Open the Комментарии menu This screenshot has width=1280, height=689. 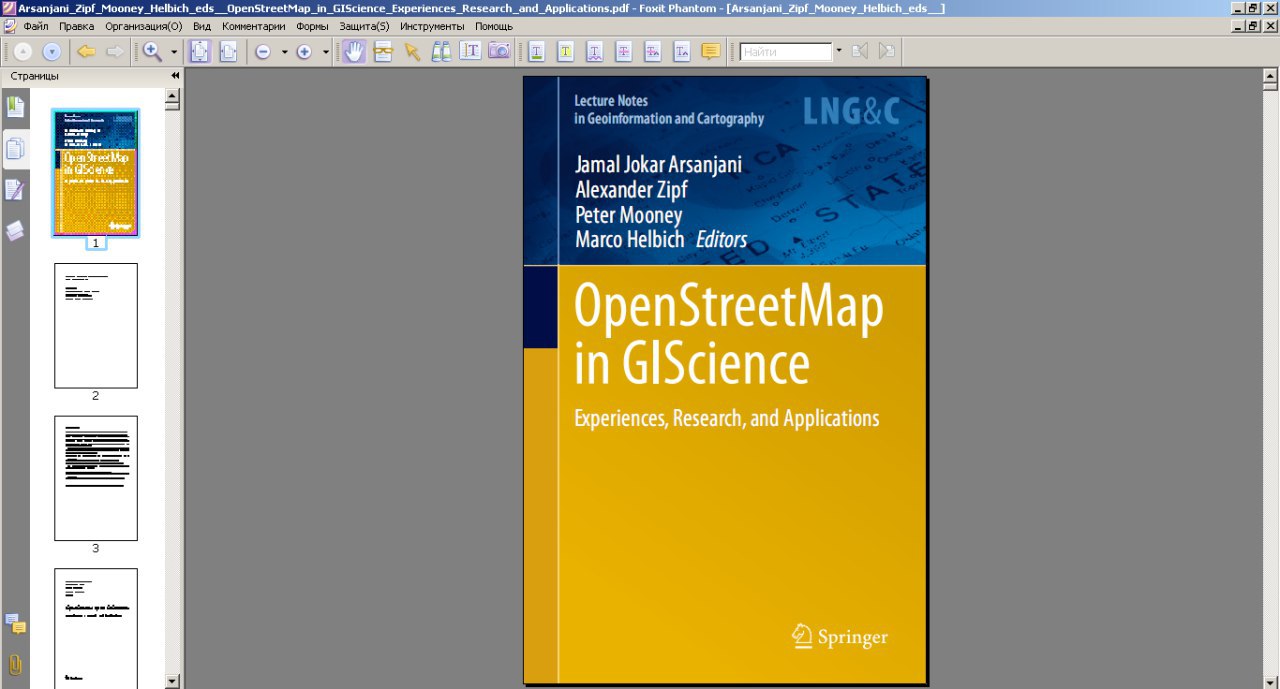pos(254,26)
